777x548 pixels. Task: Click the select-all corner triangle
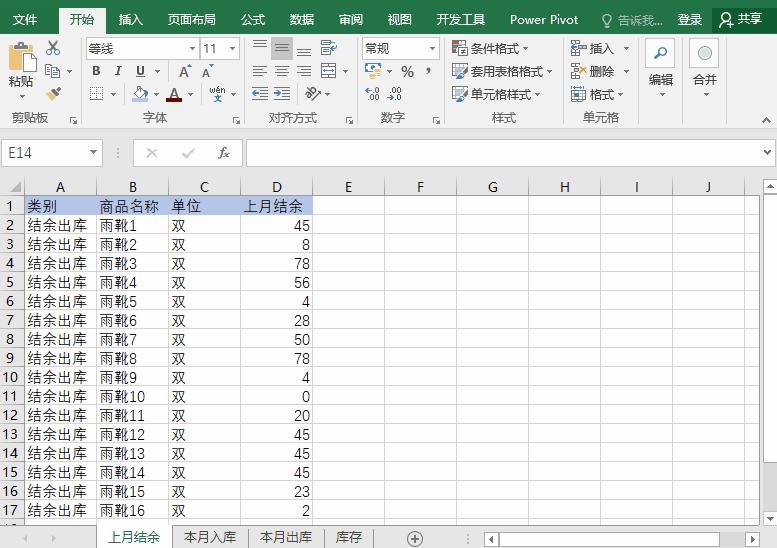coord(15,187)
